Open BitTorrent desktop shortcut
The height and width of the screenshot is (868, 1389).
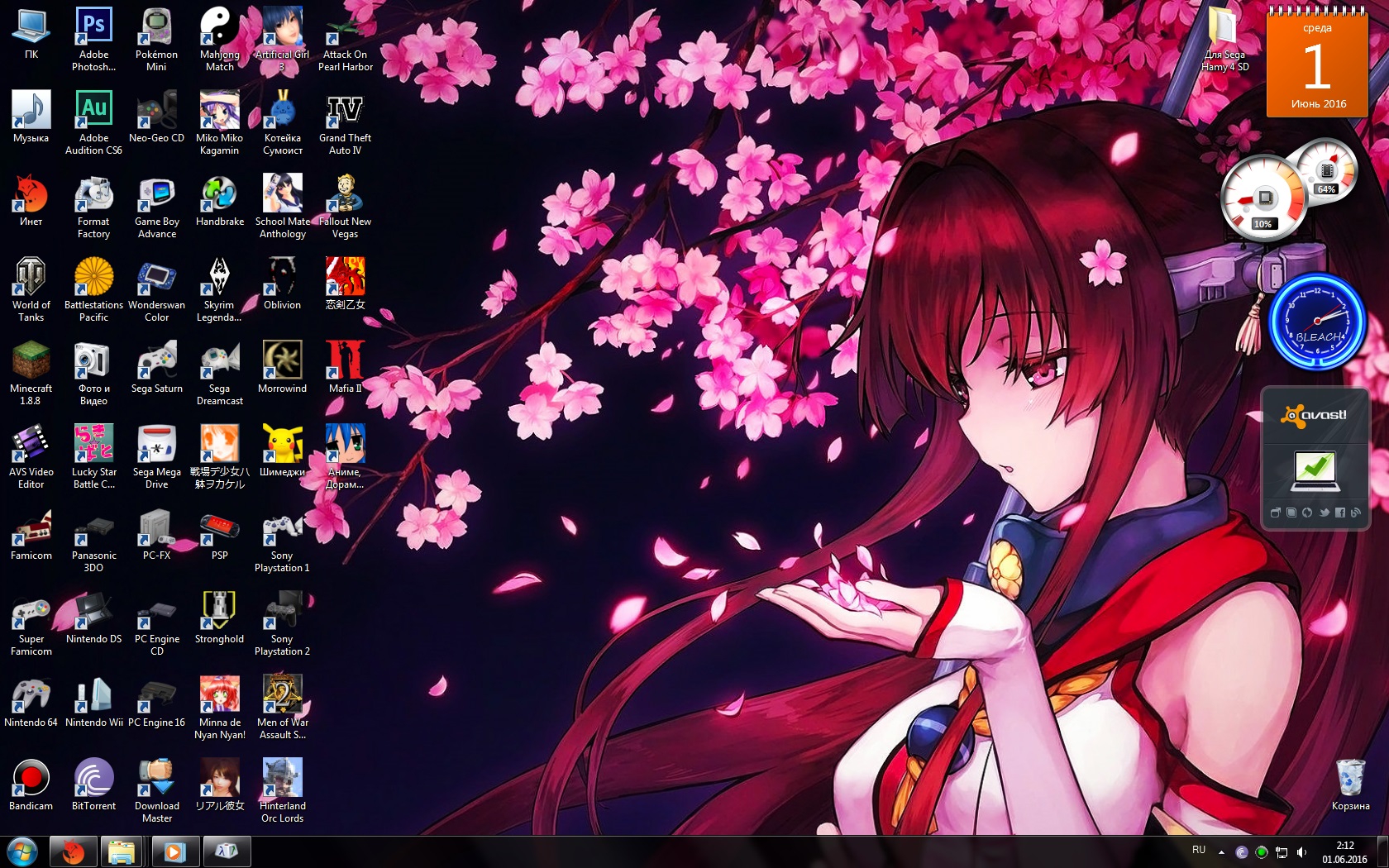click(93, 785)
